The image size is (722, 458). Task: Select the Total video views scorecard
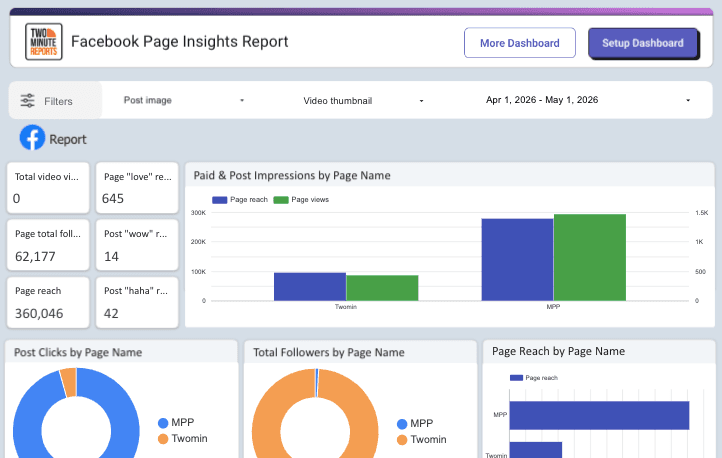click(x=48, y=188)
